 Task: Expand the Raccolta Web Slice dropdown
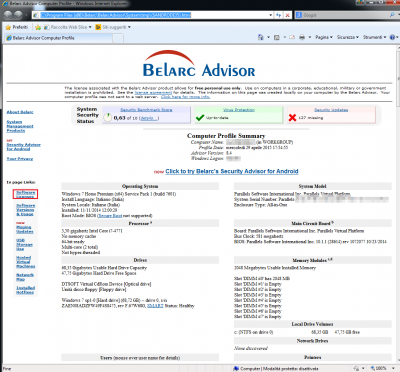[90, 27]
